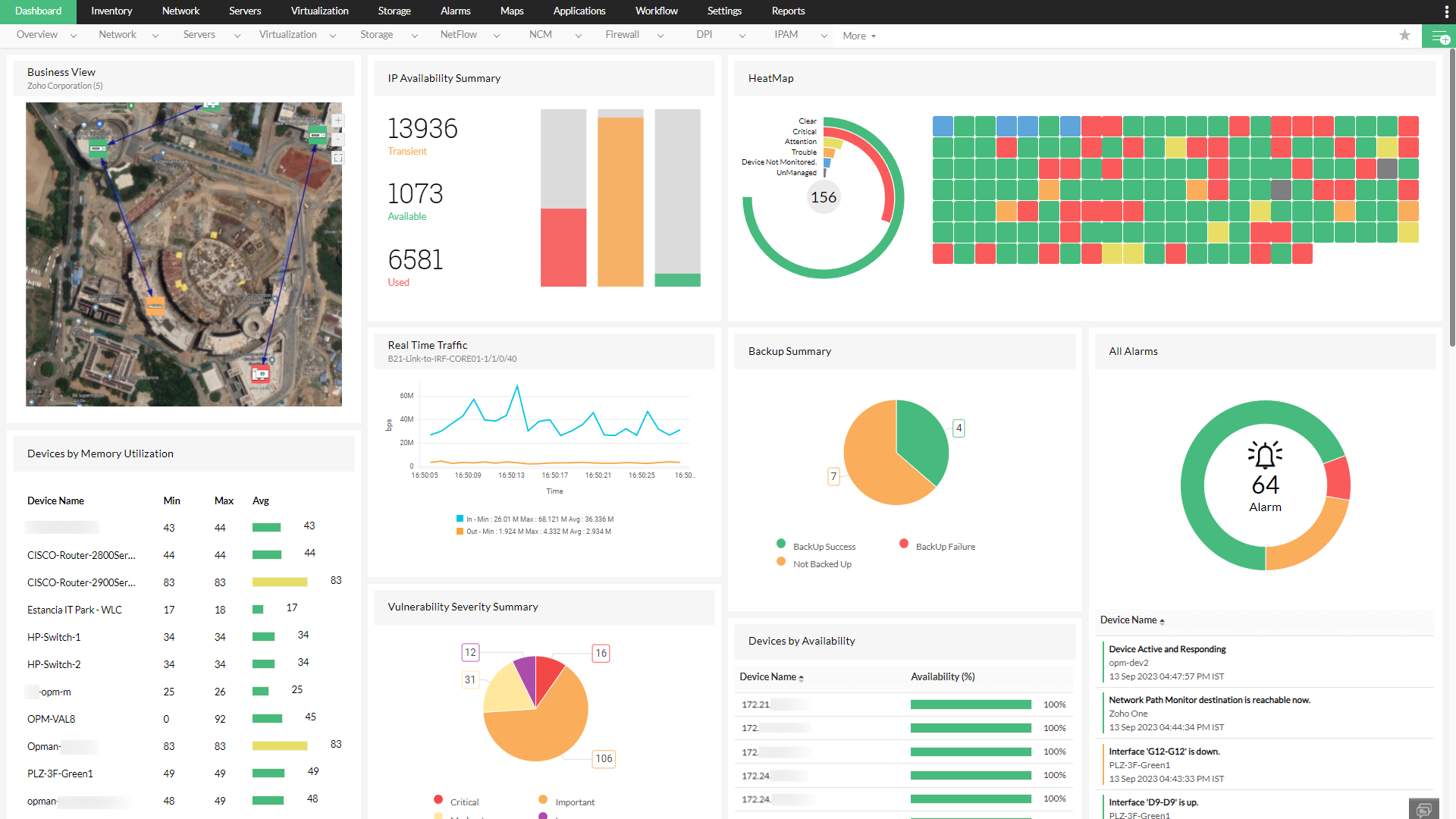The image size is (1456, 819).
Task: Open the Inventory menu
Action: [x=111, y=11]
